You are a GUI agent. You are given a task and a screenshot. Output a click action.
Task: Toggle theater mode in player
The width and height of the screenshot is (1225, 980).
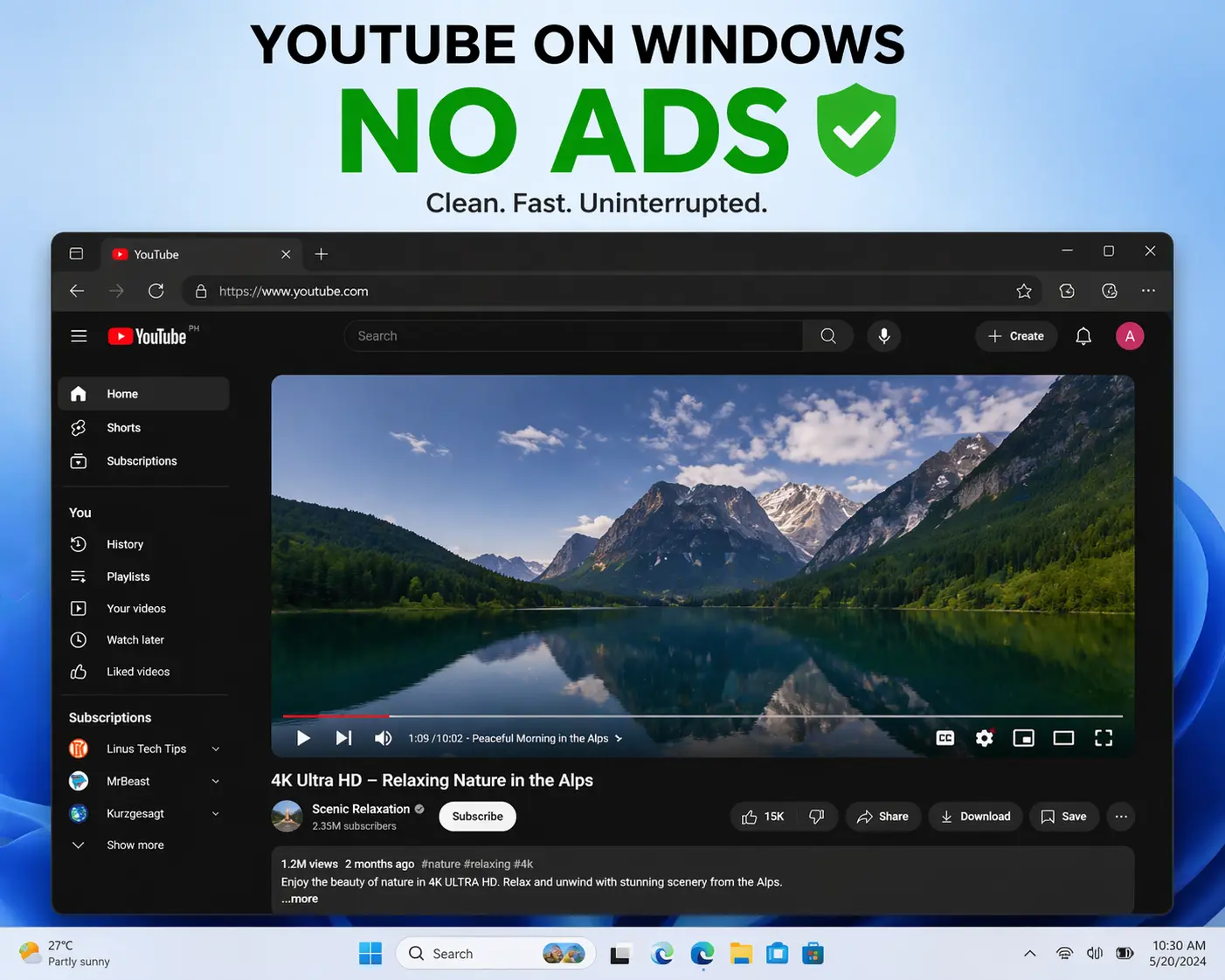(x=1063, y=738)
